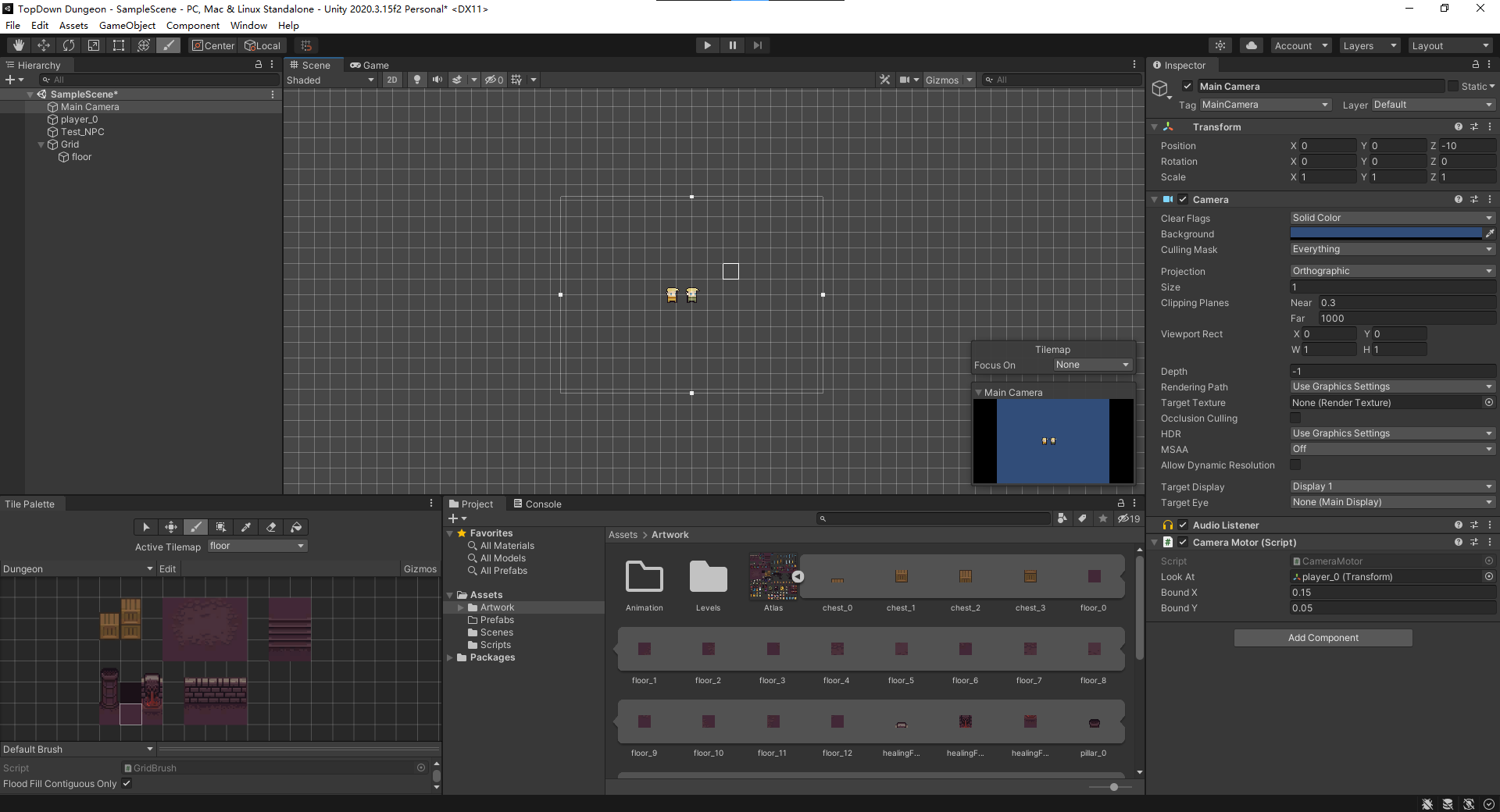This screenshot has width=1500, height=812.
Task: Click the Add Component button
Action: click(x=1323, y=638)
